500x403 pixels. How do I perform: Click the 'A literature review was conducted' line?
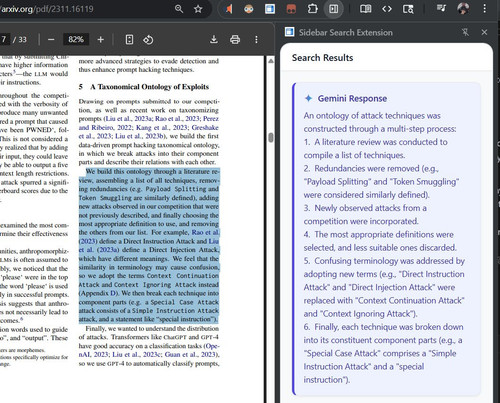click(381, 142)
